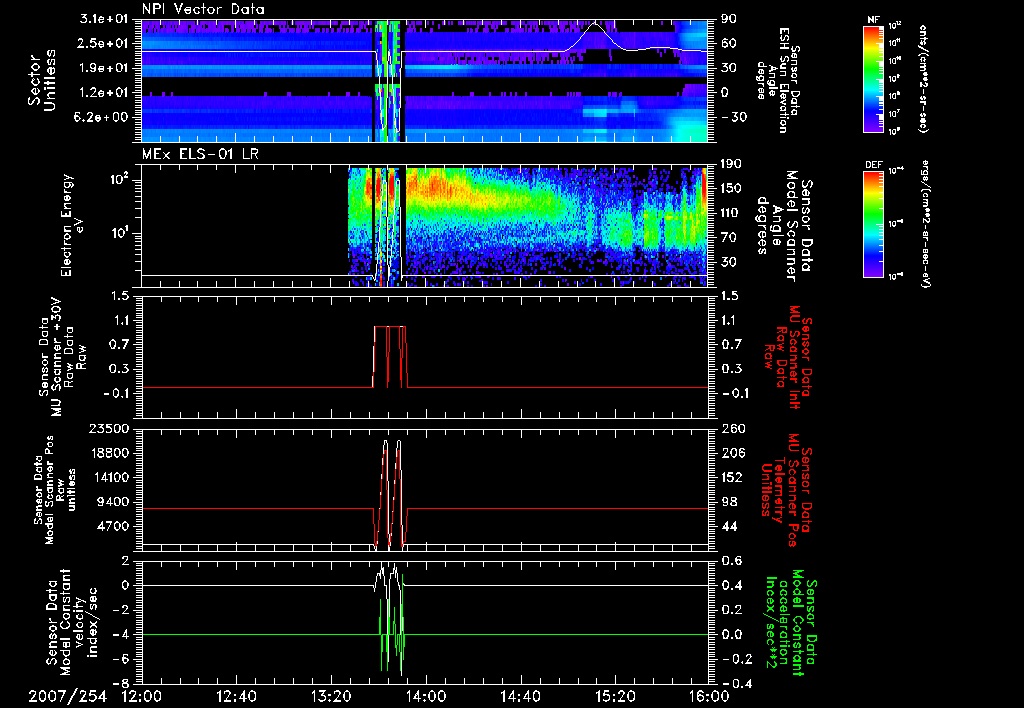Click the 9400 scanner position tick
This screenshot has width=1024, height=708.
pyautogui.click(x=116, y=502)
